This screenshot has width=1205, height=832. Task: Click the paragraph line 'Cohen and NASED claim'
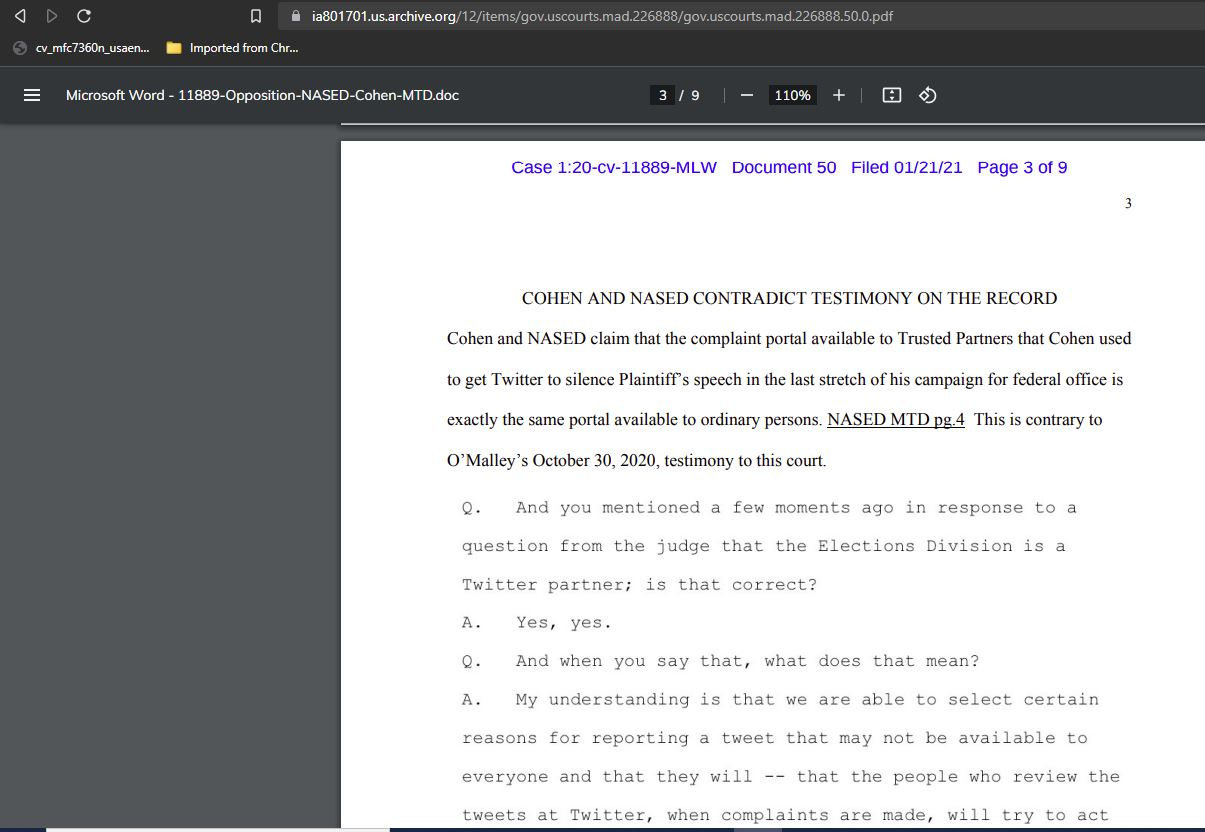click(x=789, y=339)
